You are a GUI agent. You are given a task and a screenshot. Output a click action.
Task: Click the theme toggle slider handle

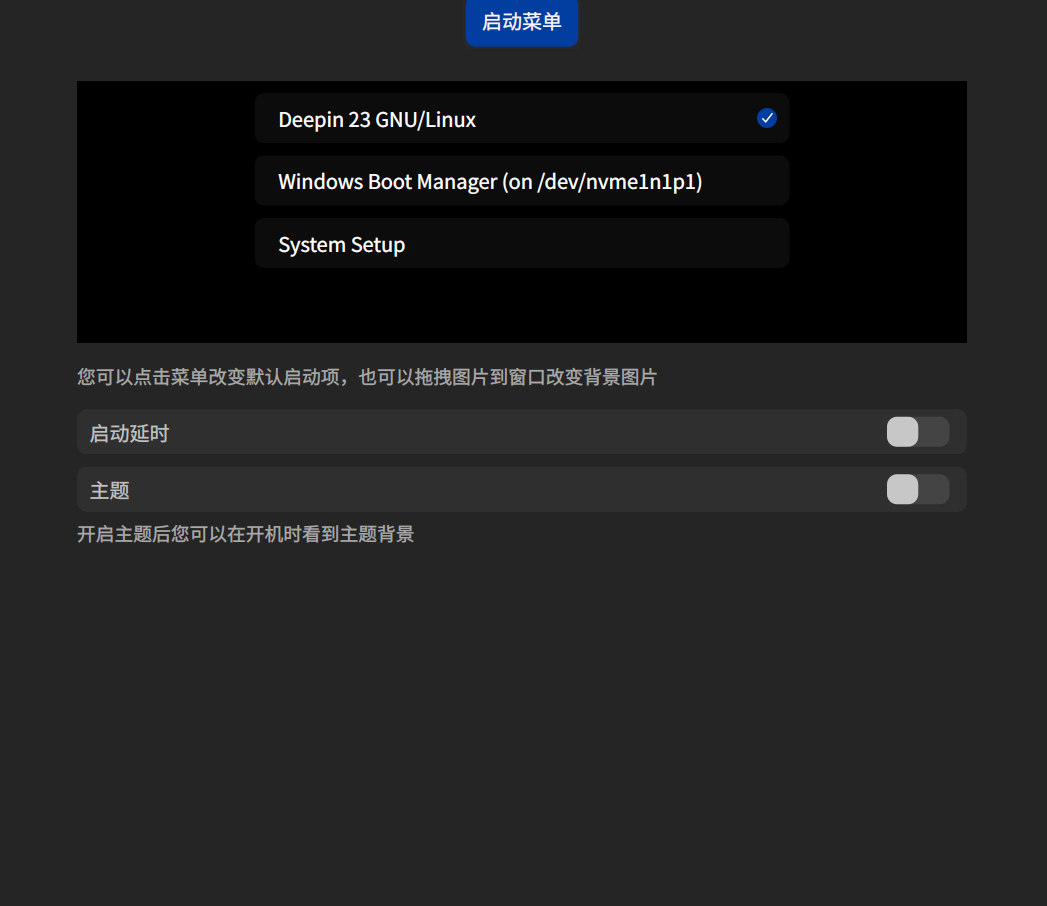pyautogui.click(x=904, y=489)
